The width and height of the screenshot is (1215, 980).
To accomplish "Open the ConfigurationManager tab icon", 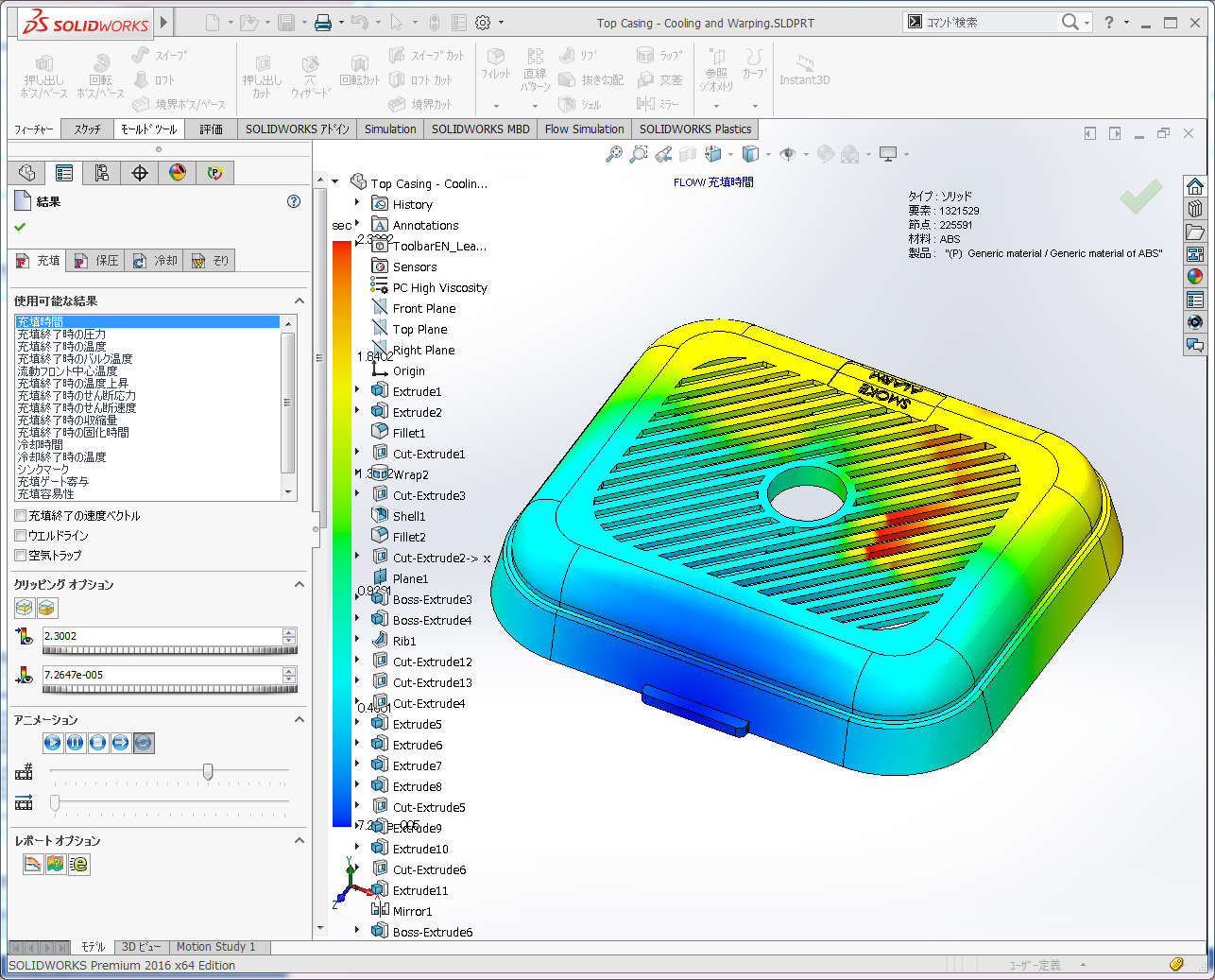I will (102, 173).
